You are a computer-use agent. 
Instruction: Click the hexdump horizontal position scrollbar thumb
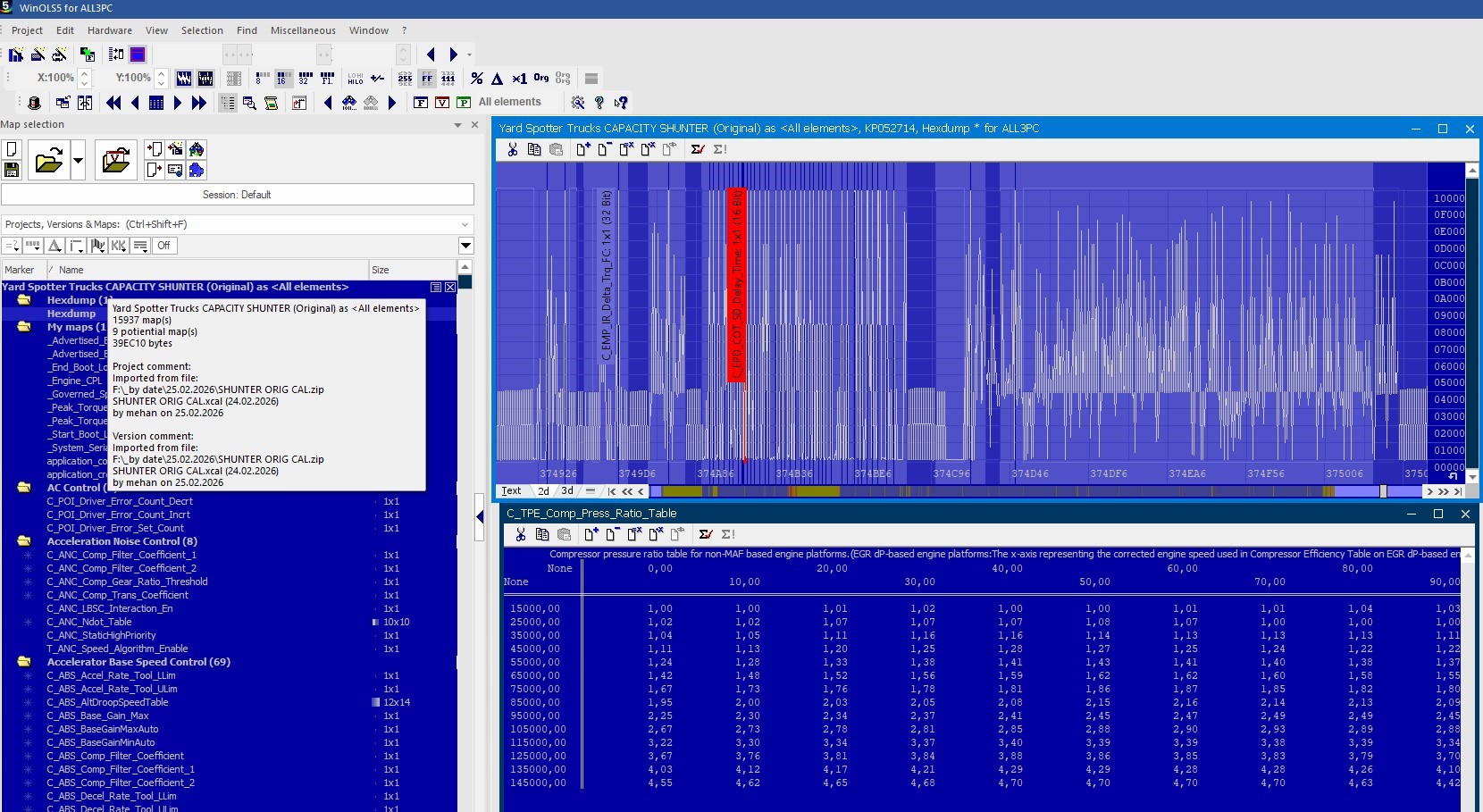(x=1383, y=491)
